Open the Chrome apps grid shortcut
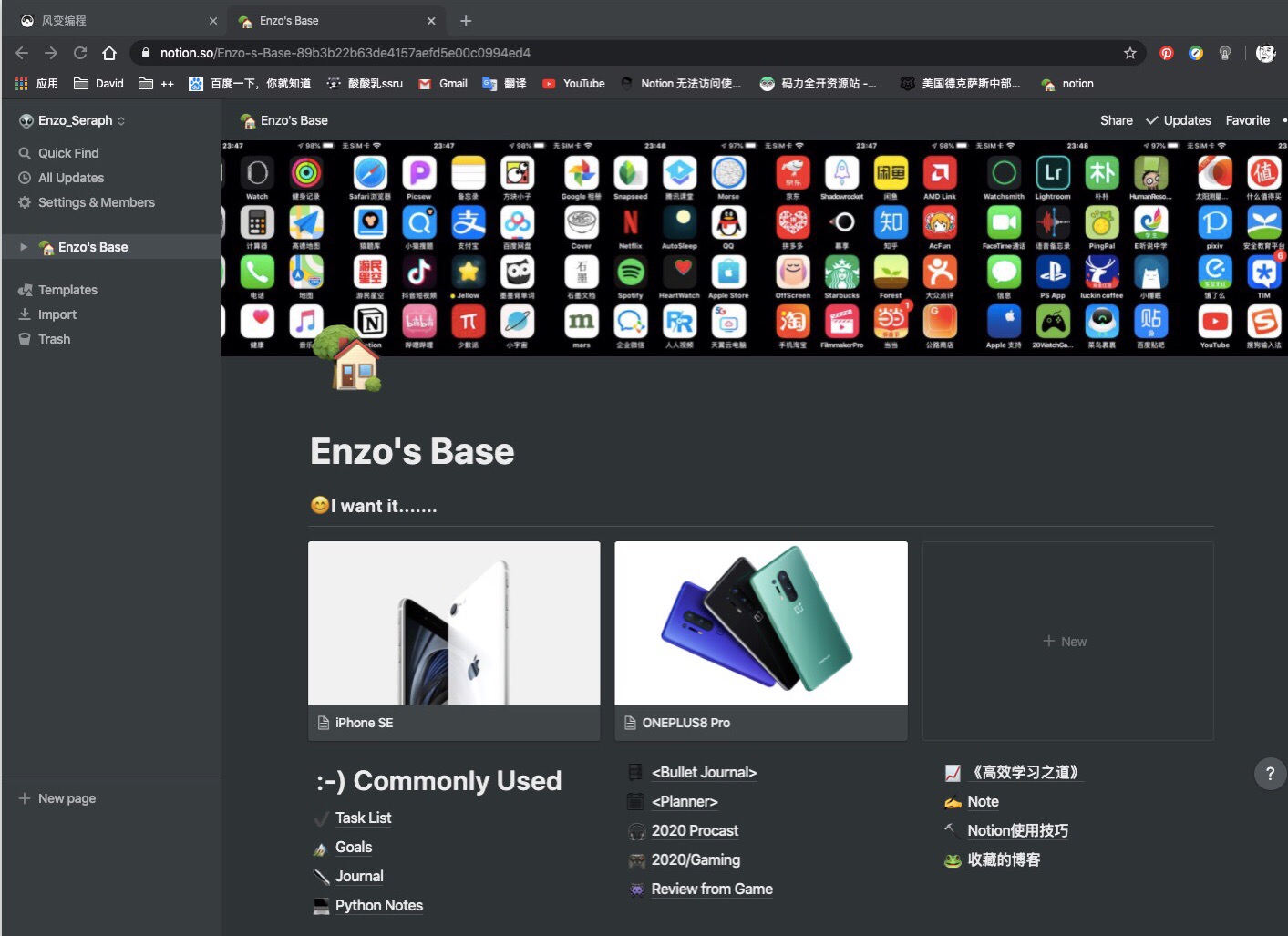This screenshot has height=936, width=1288. coord(22,84)
